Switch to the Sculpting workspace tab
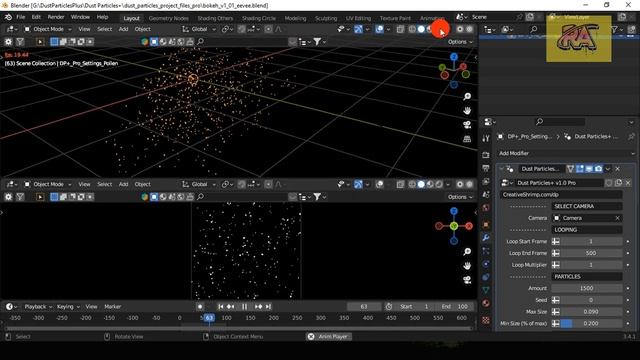The height and width of the screenshot is (360, 640). 326,18
